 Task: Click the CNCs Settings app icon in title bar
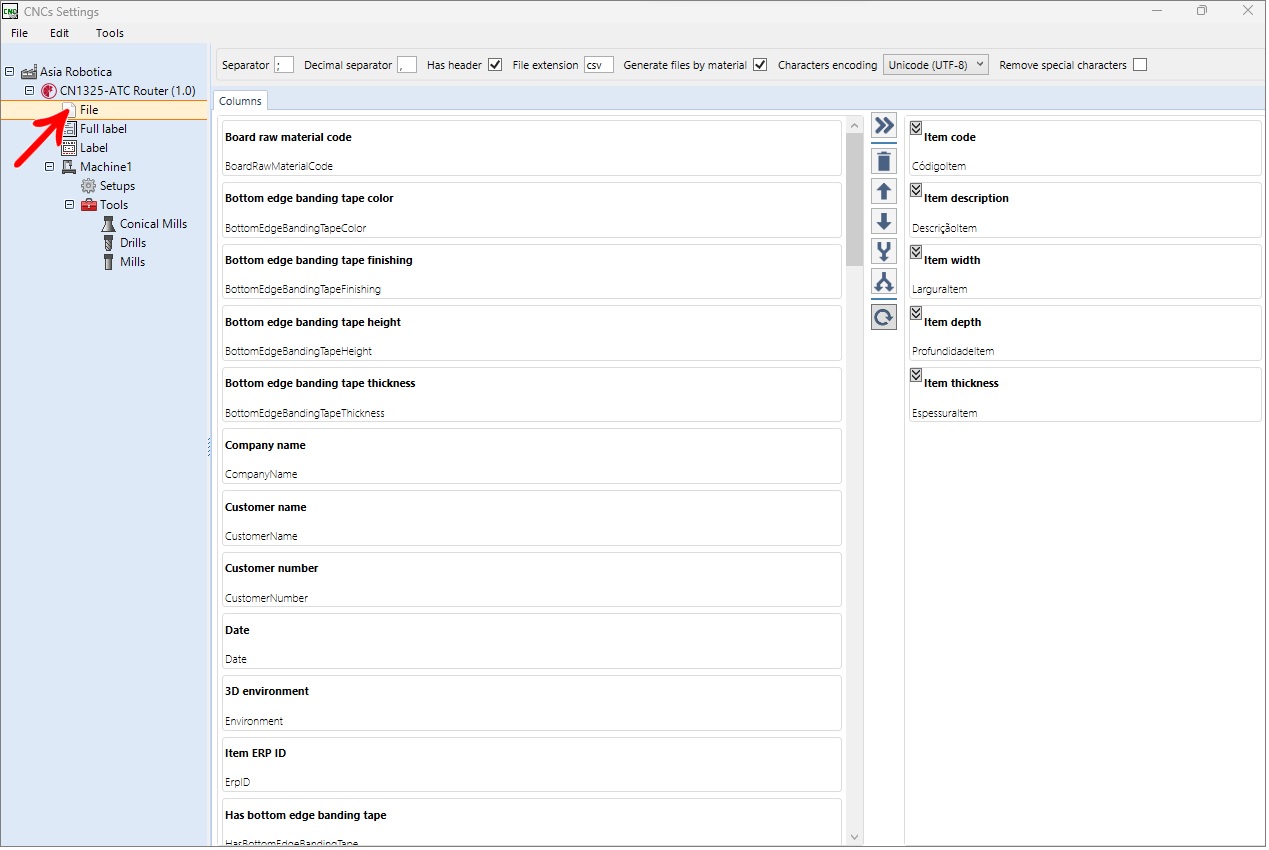click(x=11, y=11)
